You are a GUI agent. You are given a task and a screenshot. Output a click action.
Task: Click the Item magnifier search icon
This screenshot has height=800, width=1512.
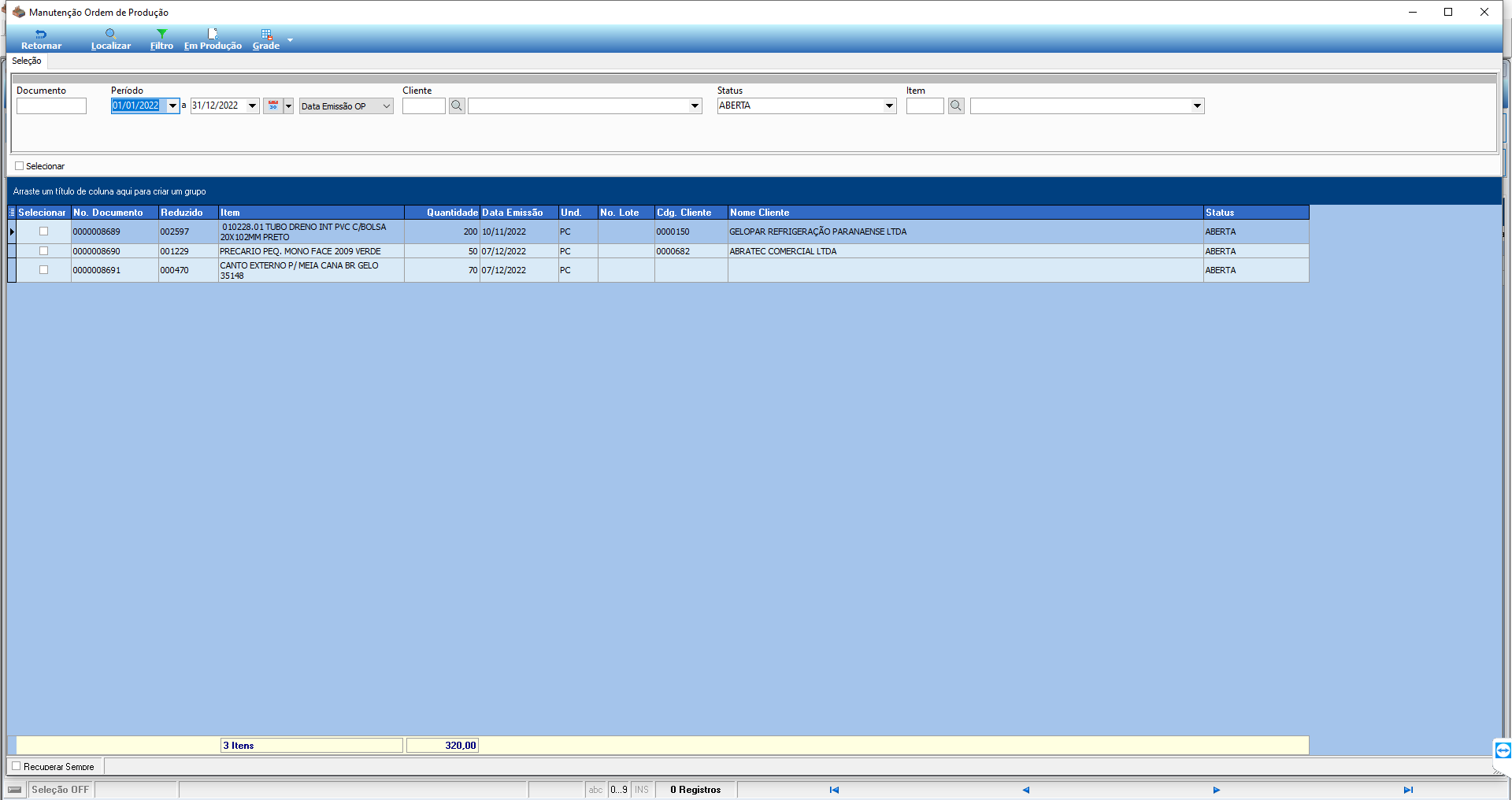point(956,106)
